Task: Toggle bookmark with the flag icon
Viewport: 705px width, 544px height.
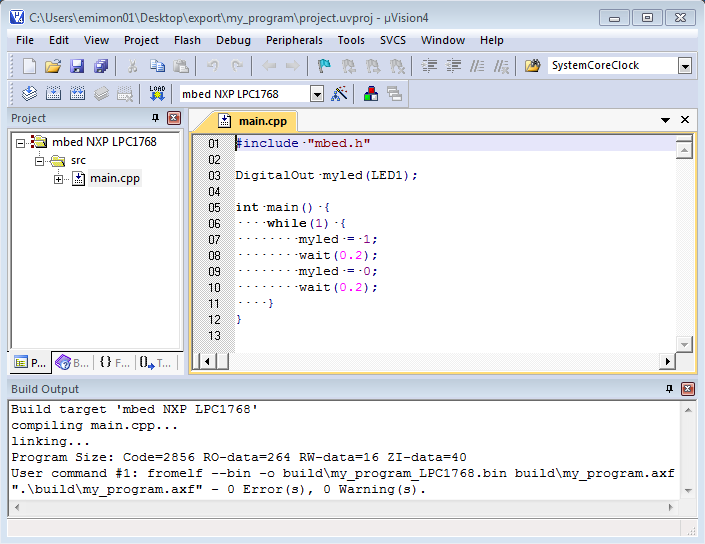Action: pos(324,66)
